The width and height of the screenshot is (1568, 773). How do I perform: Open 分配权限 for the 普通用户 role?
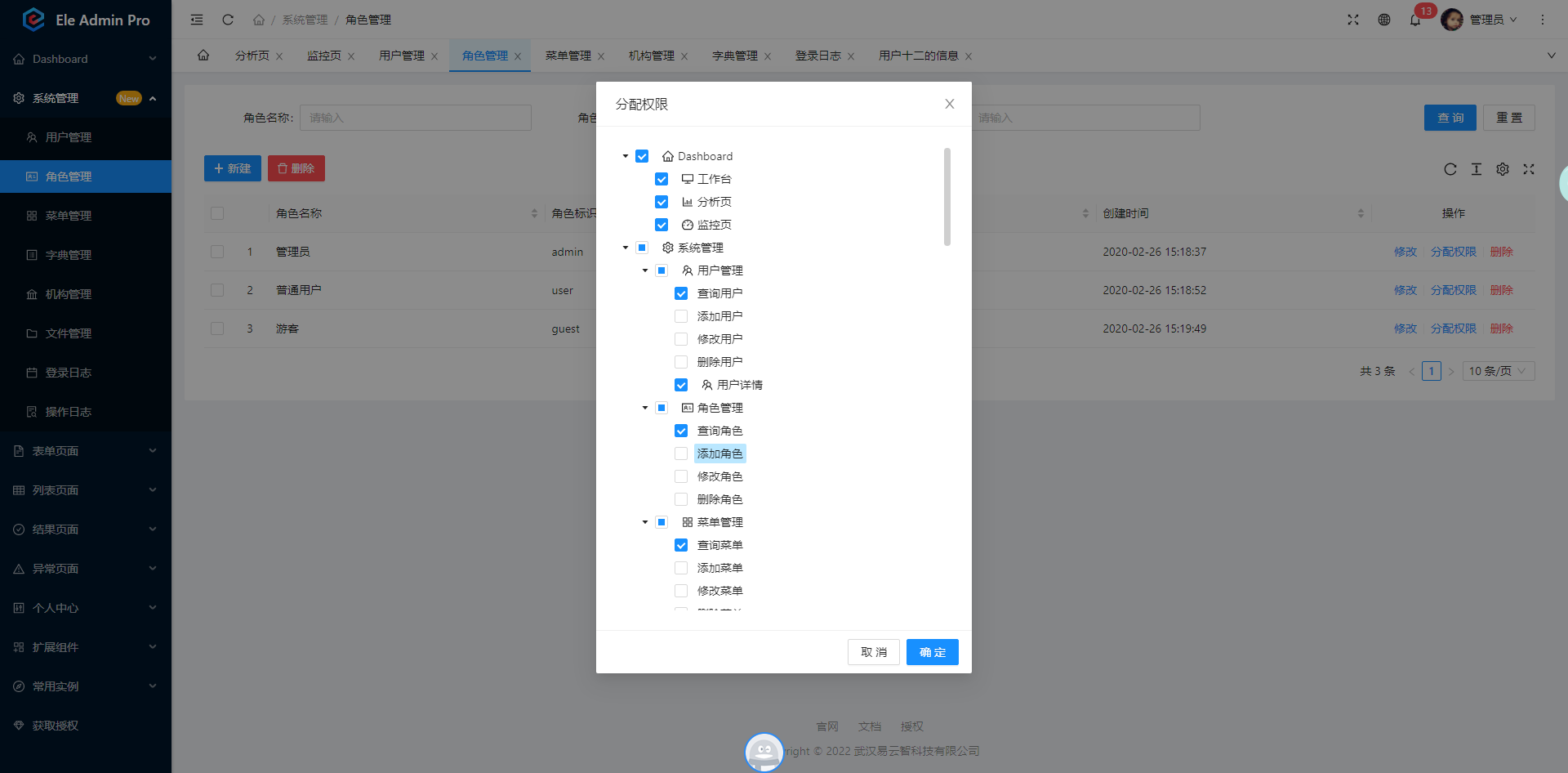(x=1453, y=290)
